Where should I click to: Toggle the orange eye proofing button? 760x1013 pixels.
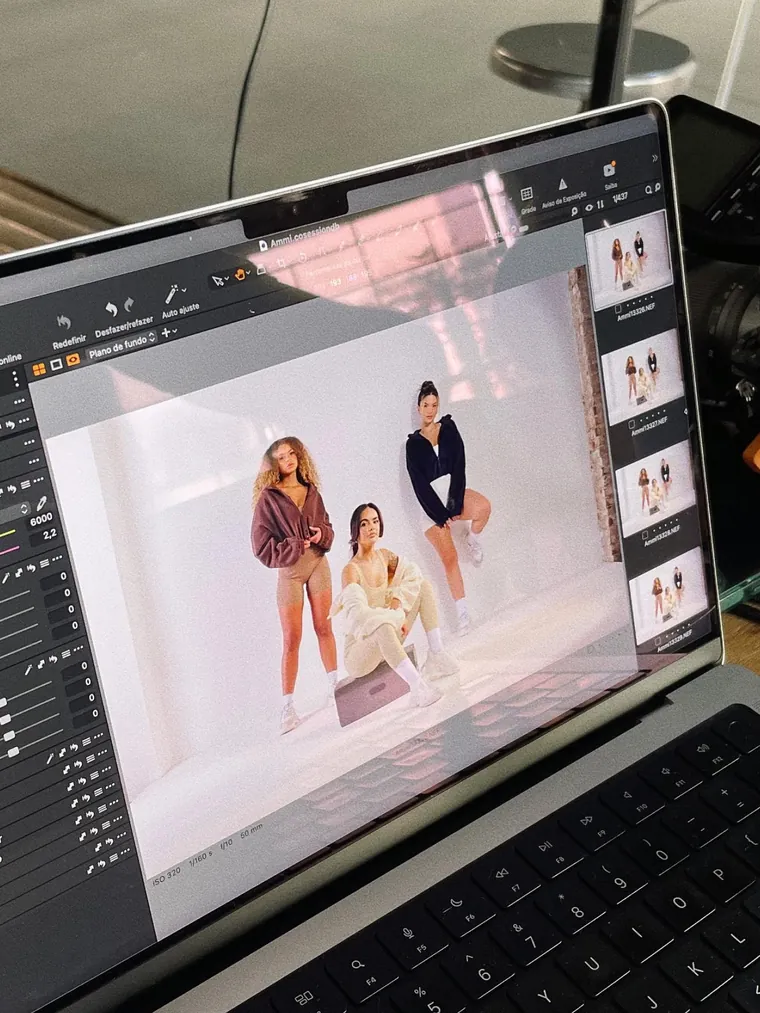pos(72,360)
